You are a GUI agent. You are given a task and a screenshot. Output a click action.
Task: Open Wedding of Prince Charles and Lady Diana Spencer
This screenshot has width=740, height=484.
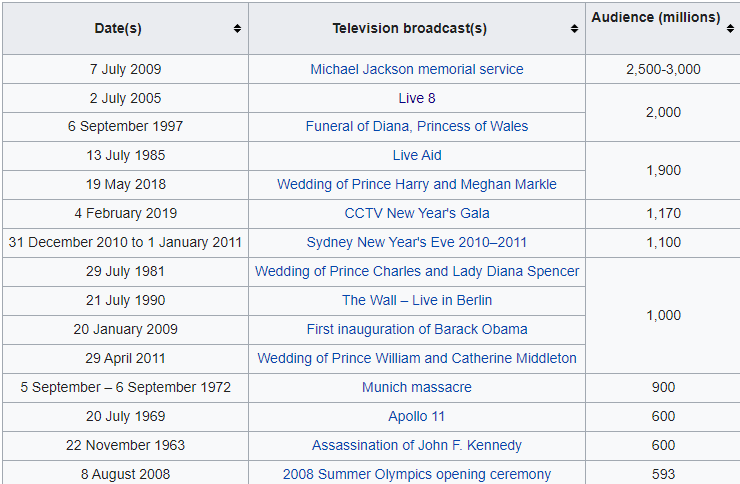coord(417,271)
